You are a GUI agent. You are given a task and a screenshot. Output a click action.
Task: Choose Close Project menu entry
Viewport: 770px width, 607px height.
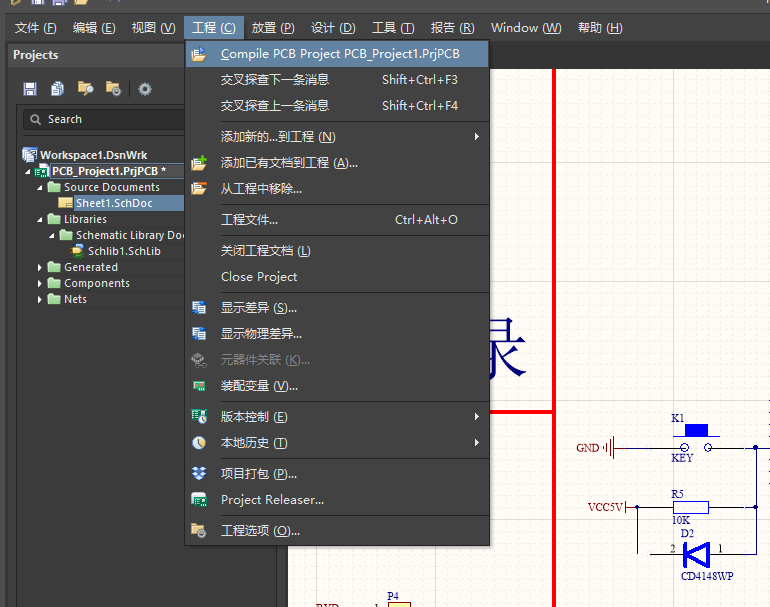point(337,277)
